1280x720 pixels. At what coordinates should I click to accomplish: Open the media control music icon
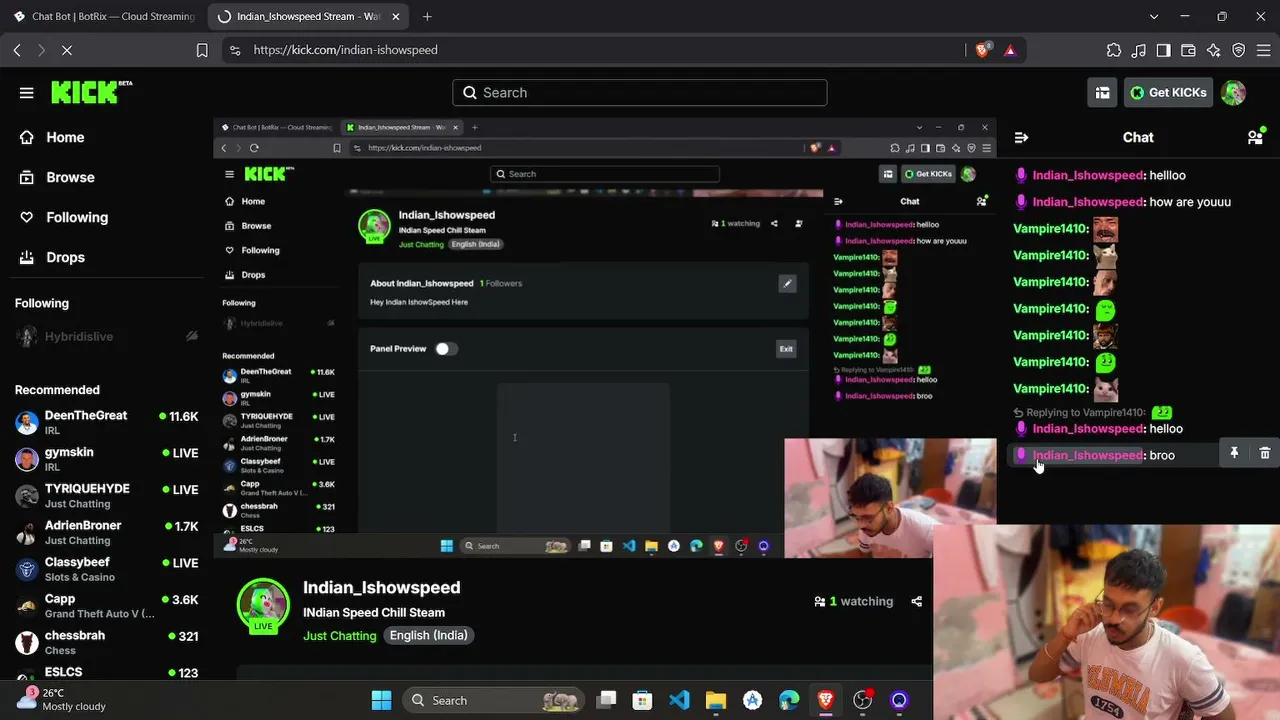[1139, 50]
